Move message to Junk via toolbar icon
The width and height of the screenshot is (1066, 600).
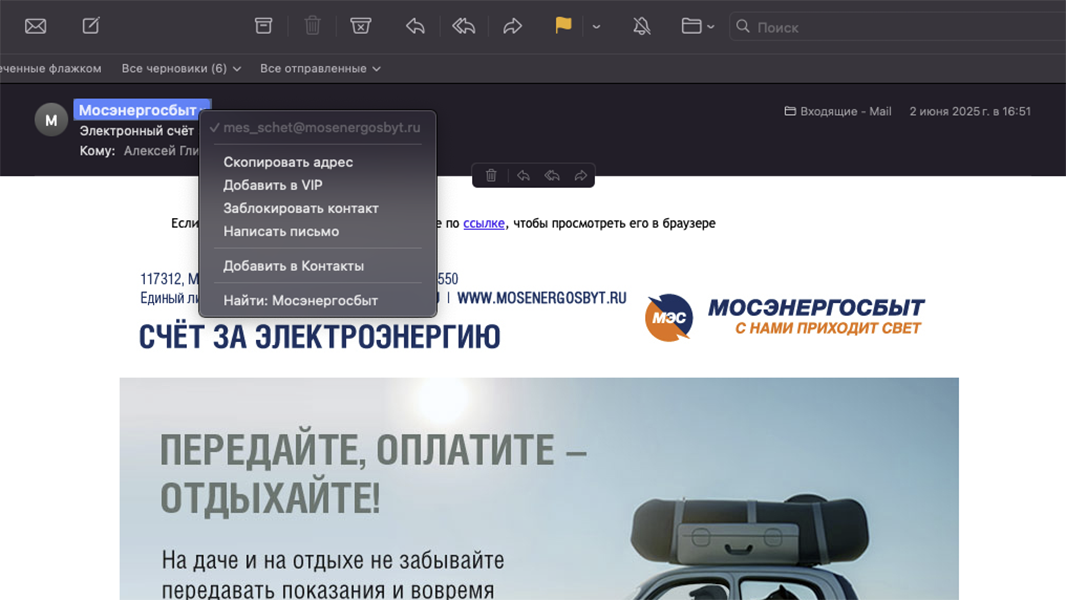(361, 26)
